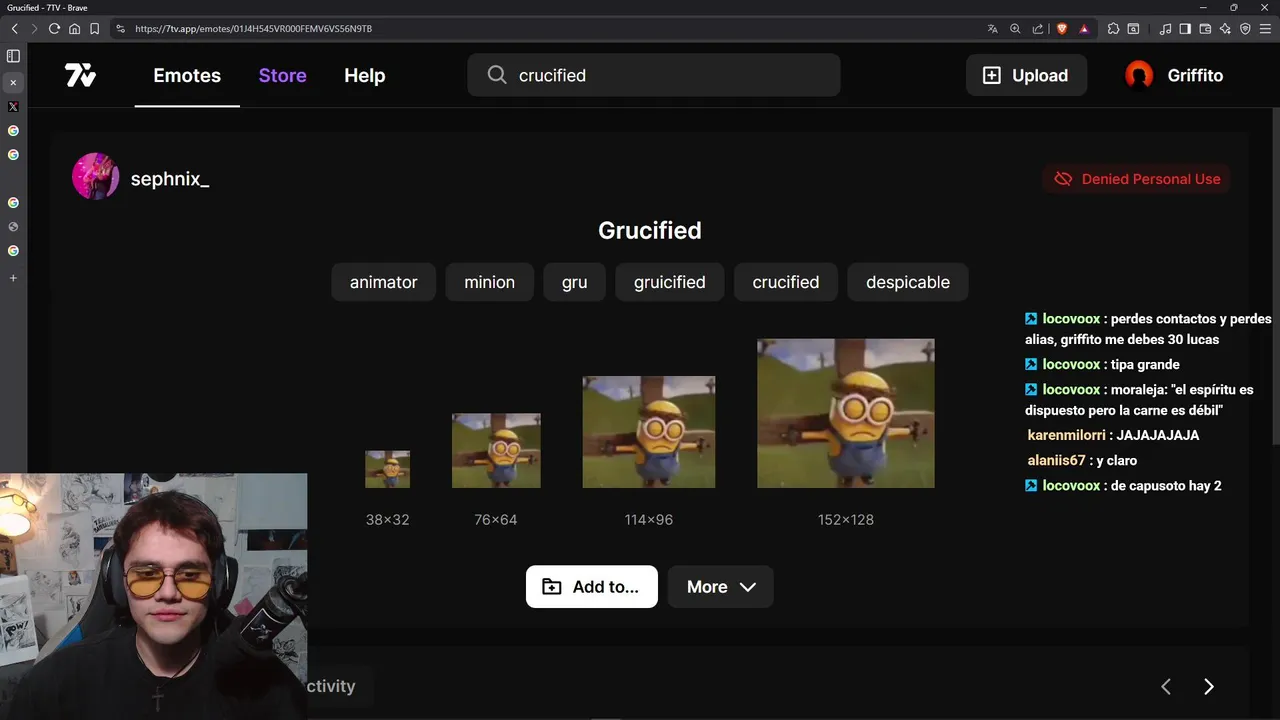This screenshot has height=720, width=1280.
Task: Select the minion tag
Action: click(489, 282)
